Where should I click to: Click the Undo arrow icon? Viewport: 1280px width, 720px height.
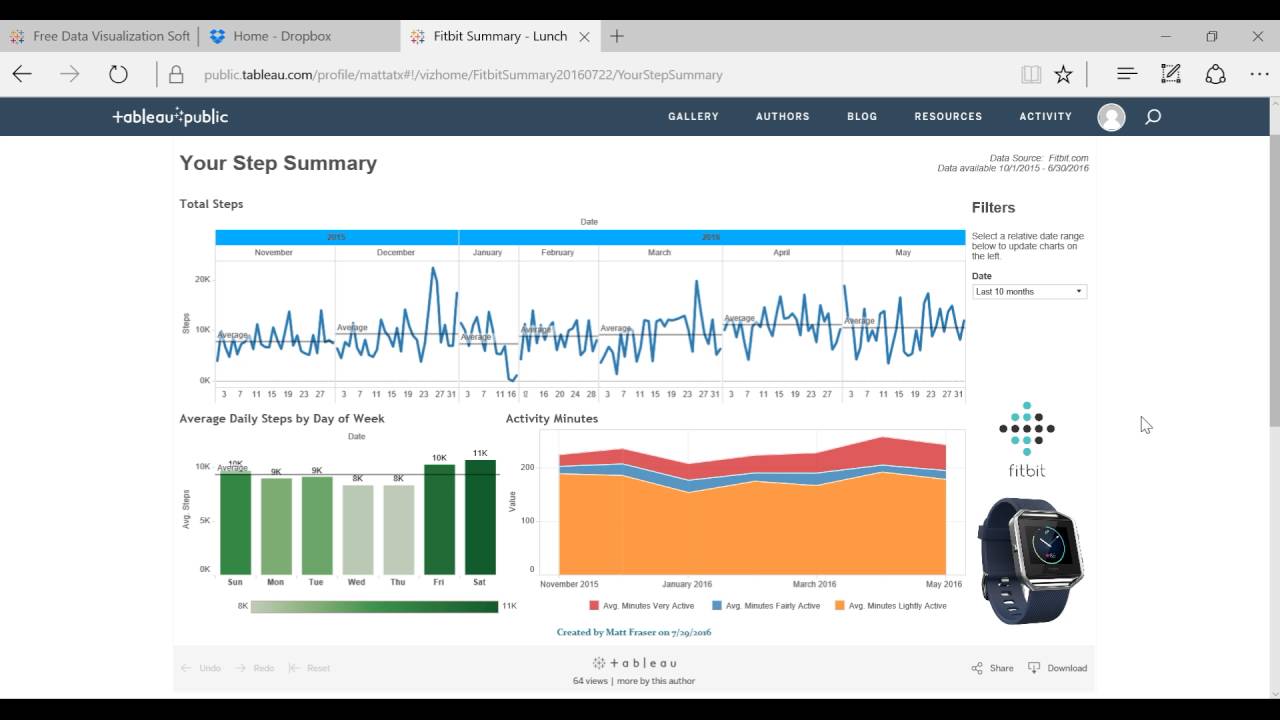(186, 668)
